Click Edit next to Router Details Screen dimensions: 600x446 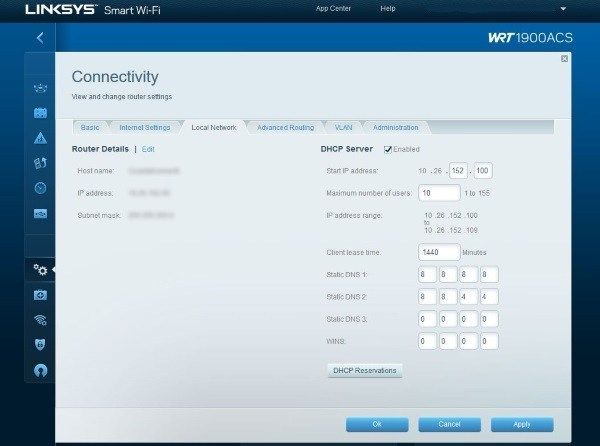[148, 148]
